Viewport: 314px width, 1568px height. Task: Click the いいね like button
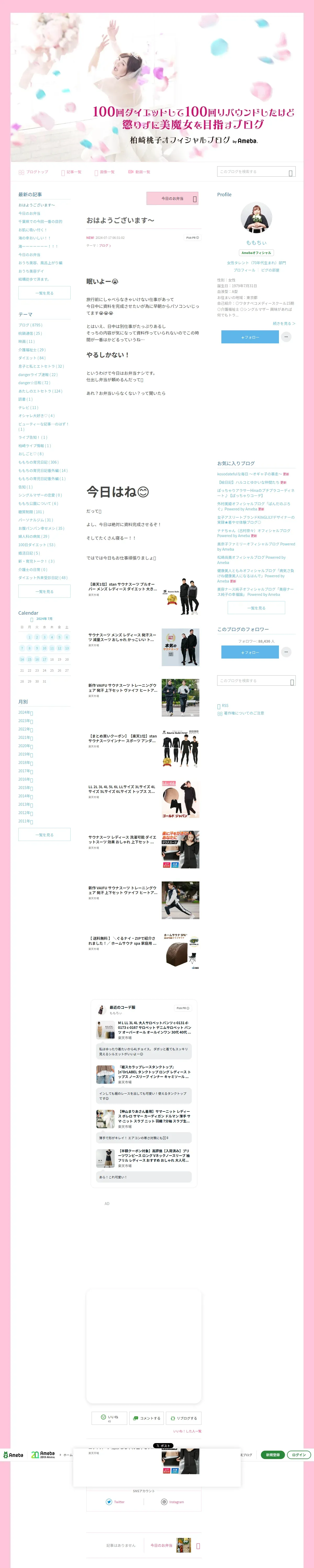click(109, 1418)
